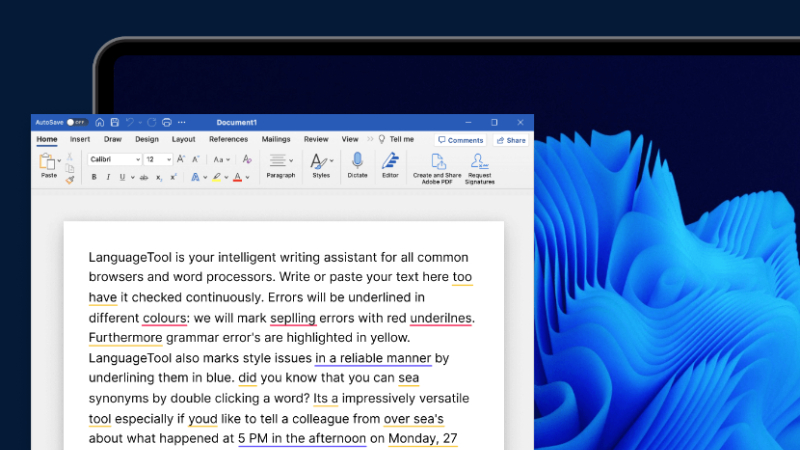Undo the last action

point(130,122)
